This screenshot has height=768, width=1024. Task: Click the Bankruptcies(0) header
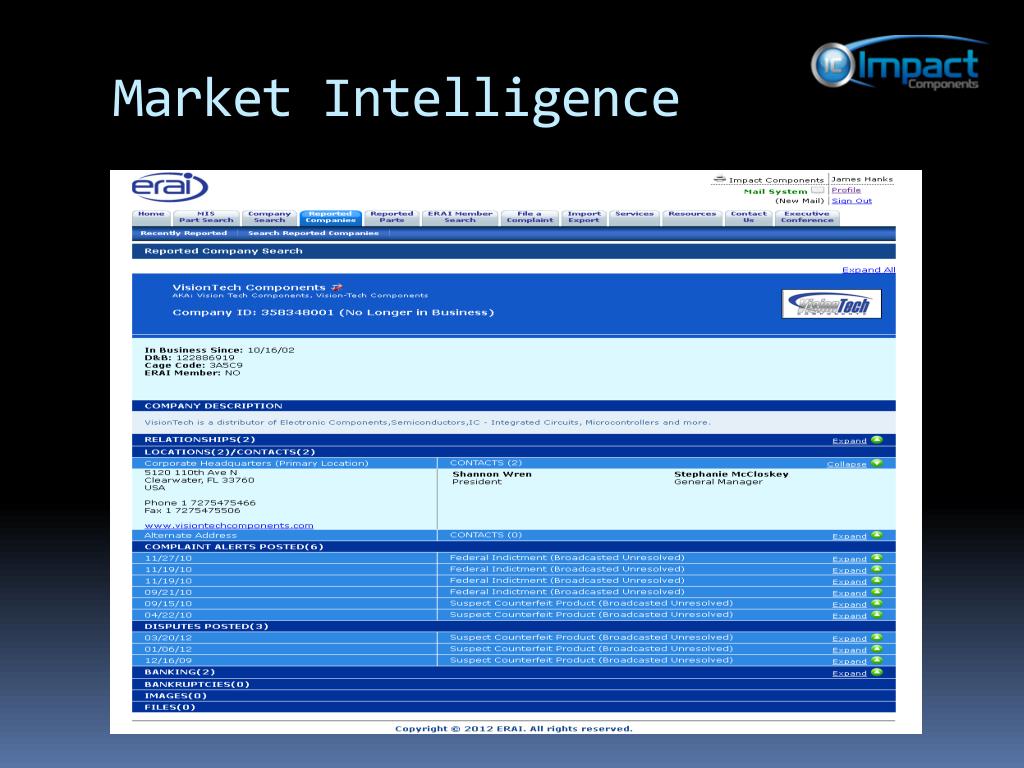[513, 684]
